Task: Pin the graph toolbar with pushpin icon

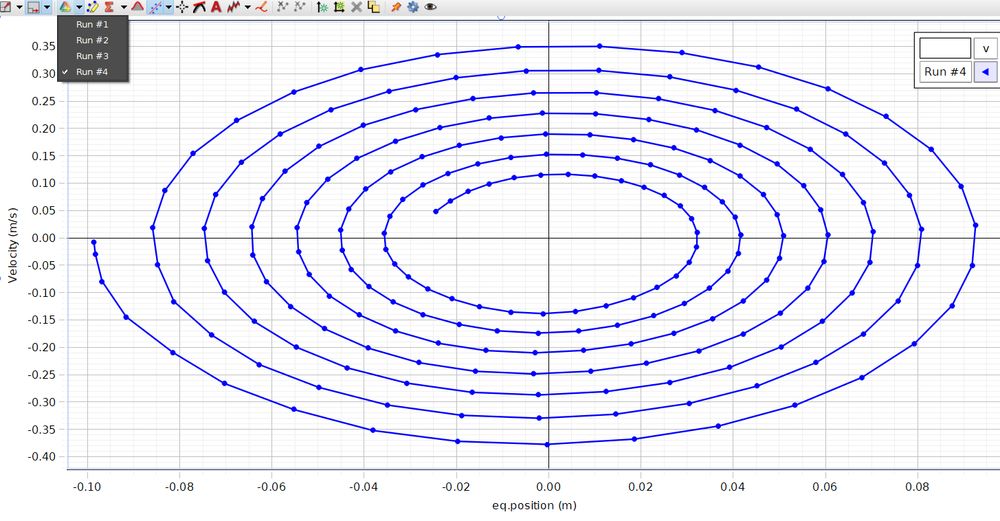Action: [x=395, y=7]
